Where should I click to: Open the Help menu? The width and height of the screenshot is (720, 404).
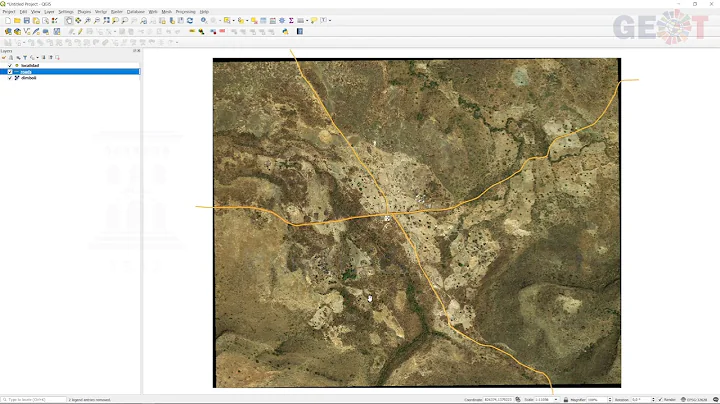click(204, 11)
